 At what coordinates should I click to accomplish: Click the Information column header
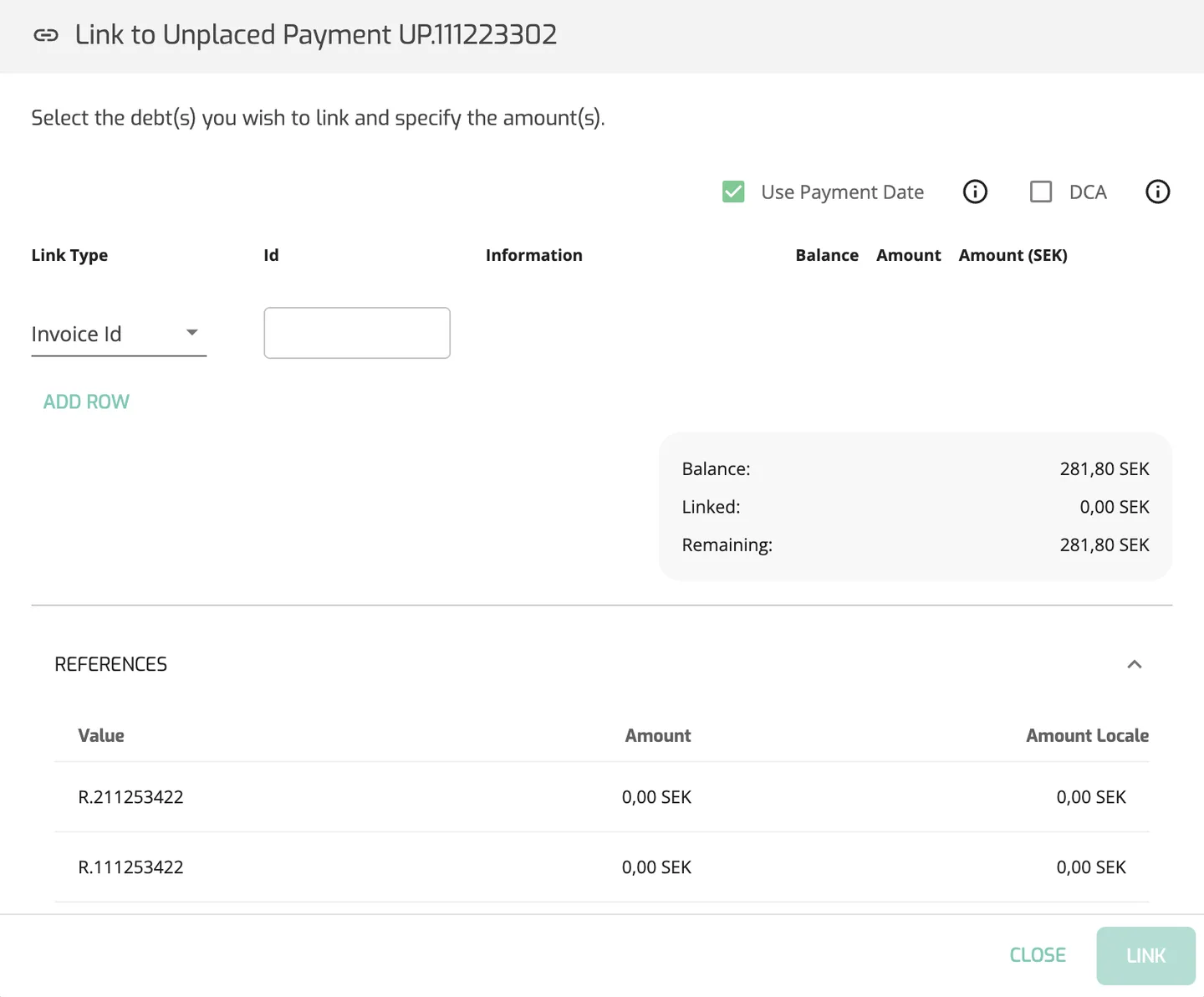(533, 255)
